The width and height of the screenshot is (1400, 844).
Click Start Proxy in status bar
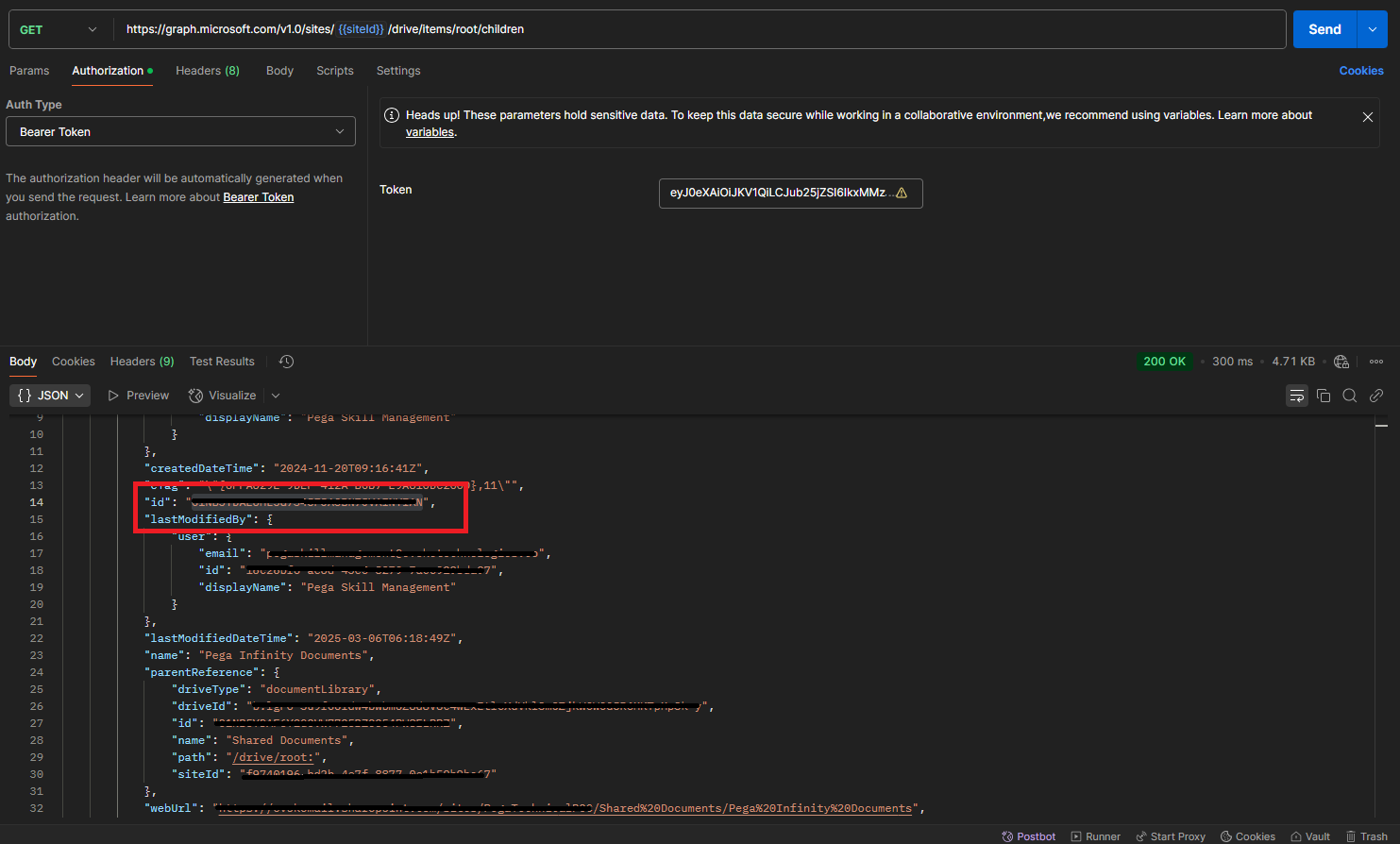point(1171,836)
